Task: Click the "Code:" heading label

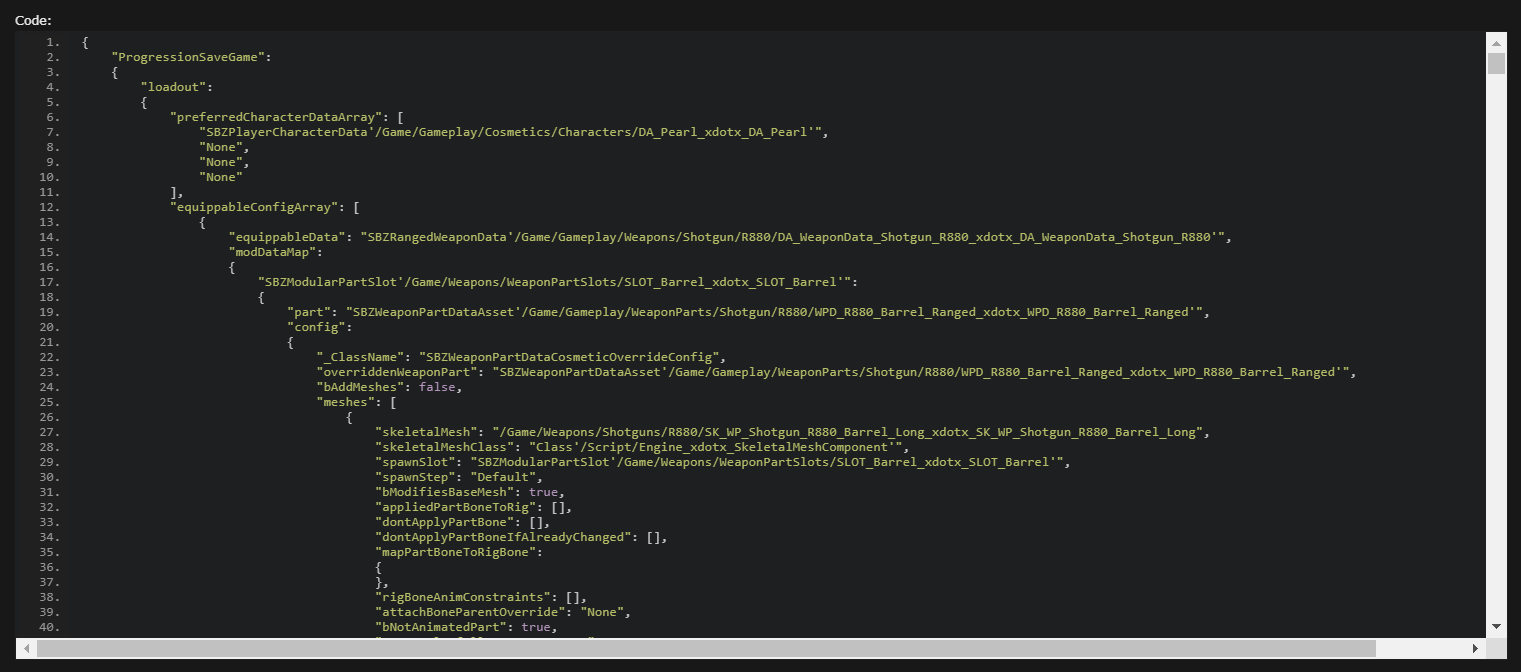Action: tap(33, 20)
